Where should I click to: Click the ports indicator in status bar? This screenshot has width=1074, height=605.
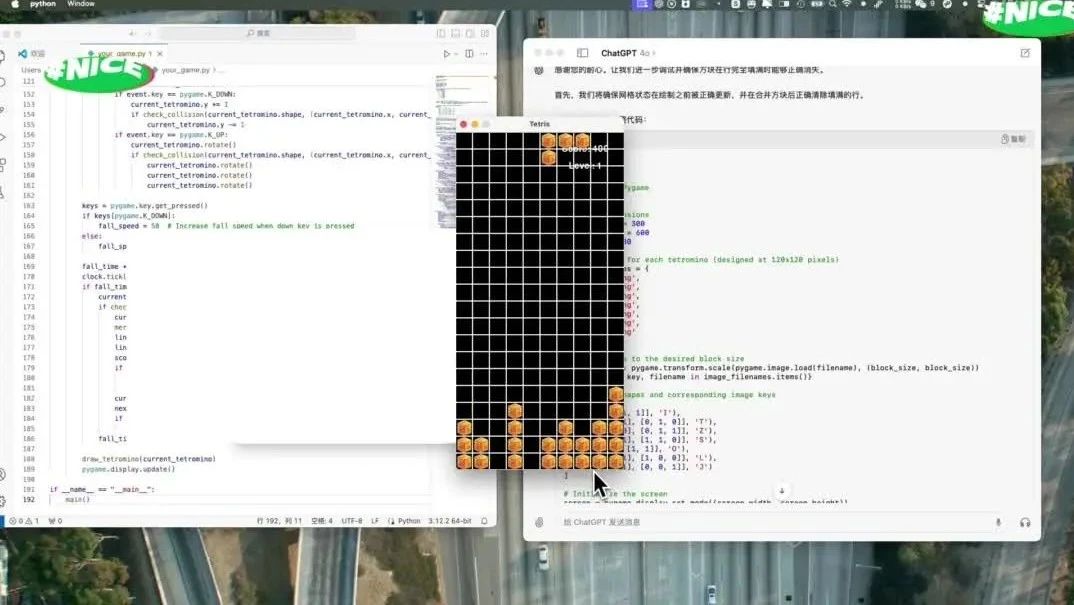(x=55, y=521)
